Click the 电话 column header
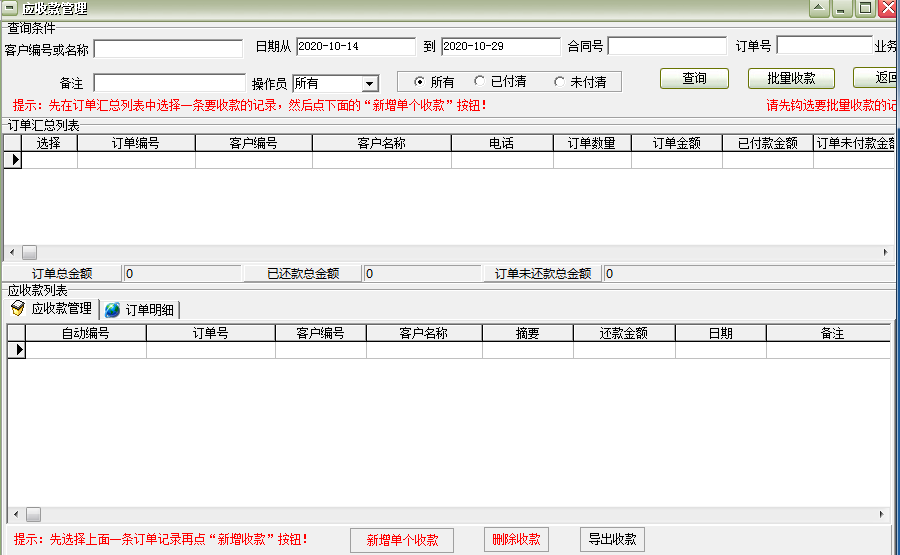 (502, 143)
